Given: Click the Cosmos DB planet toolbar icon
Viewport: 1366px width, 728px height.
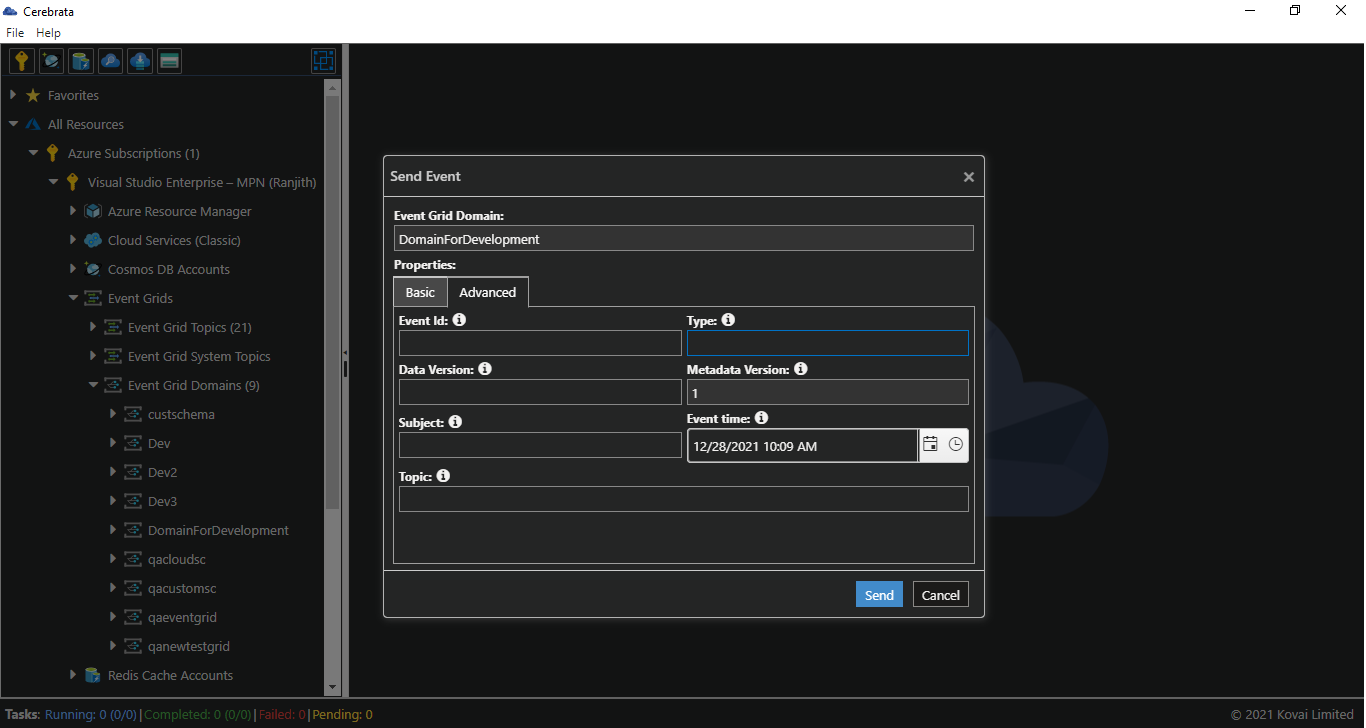Looking at the screenshot, I should click(x=51, y=61).
